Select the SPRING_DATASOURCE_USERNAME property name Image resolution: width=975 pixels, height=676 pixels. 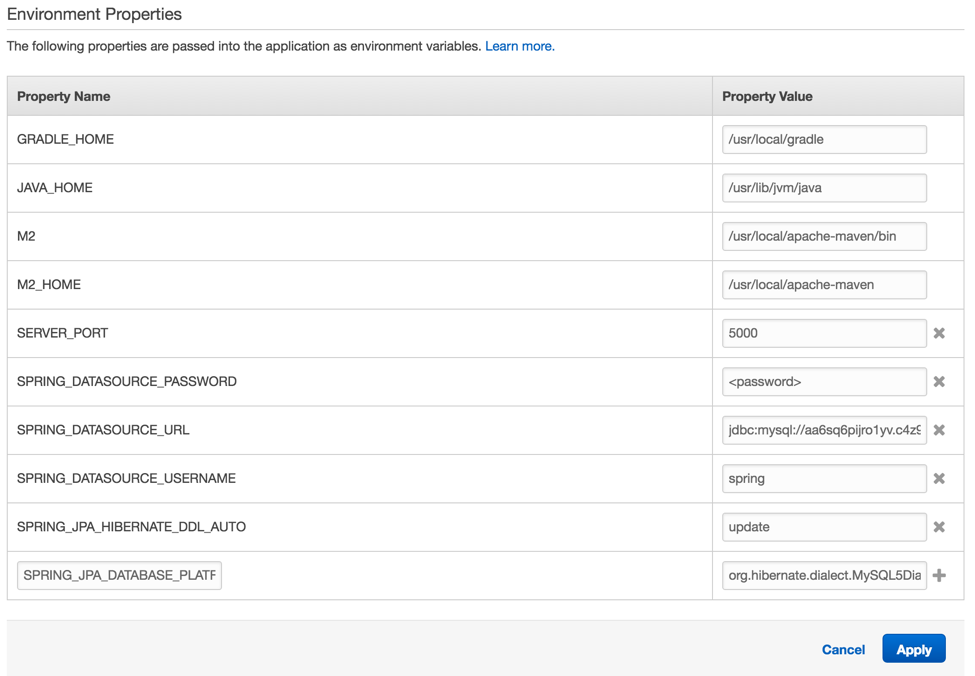coord(126,479)
